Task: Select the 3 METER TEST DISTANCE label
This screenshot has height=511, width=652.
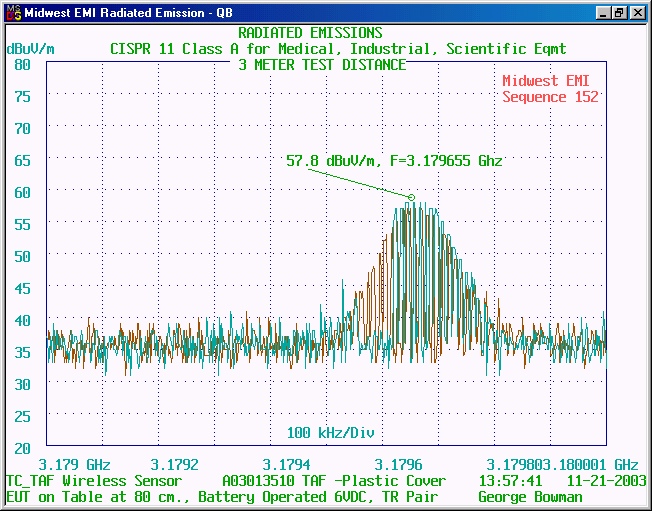Action: [322, 65]
